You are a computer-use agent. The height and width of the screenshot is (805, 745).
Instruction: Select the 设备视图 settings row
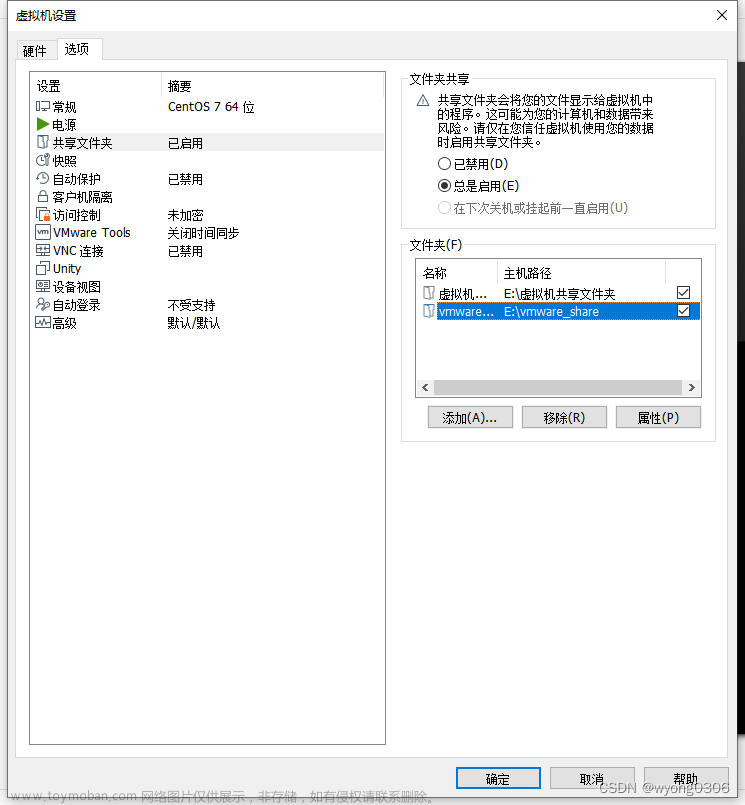coord(207,286)
